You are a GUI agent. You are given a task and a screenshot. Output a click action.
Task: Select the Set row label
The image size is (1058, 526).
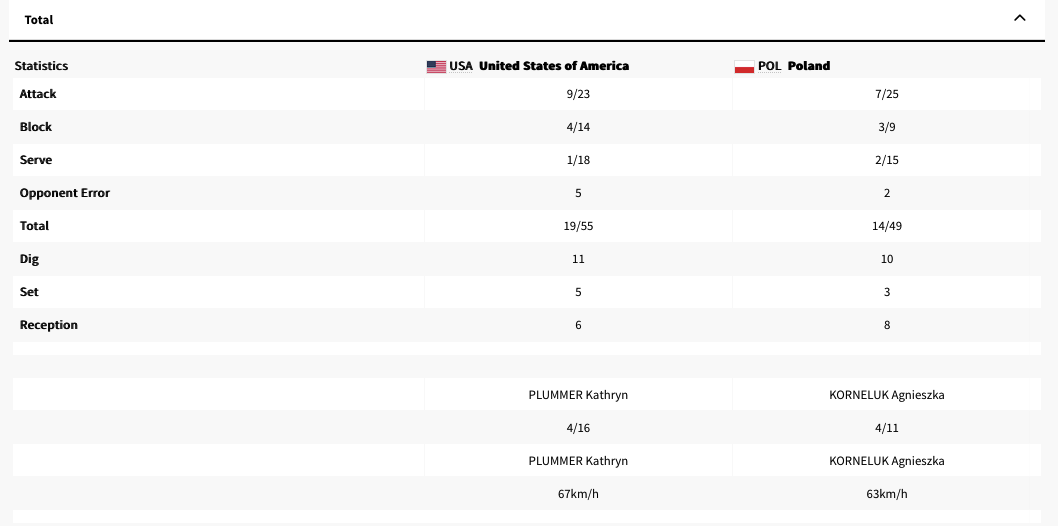click(x=29, y=292)
